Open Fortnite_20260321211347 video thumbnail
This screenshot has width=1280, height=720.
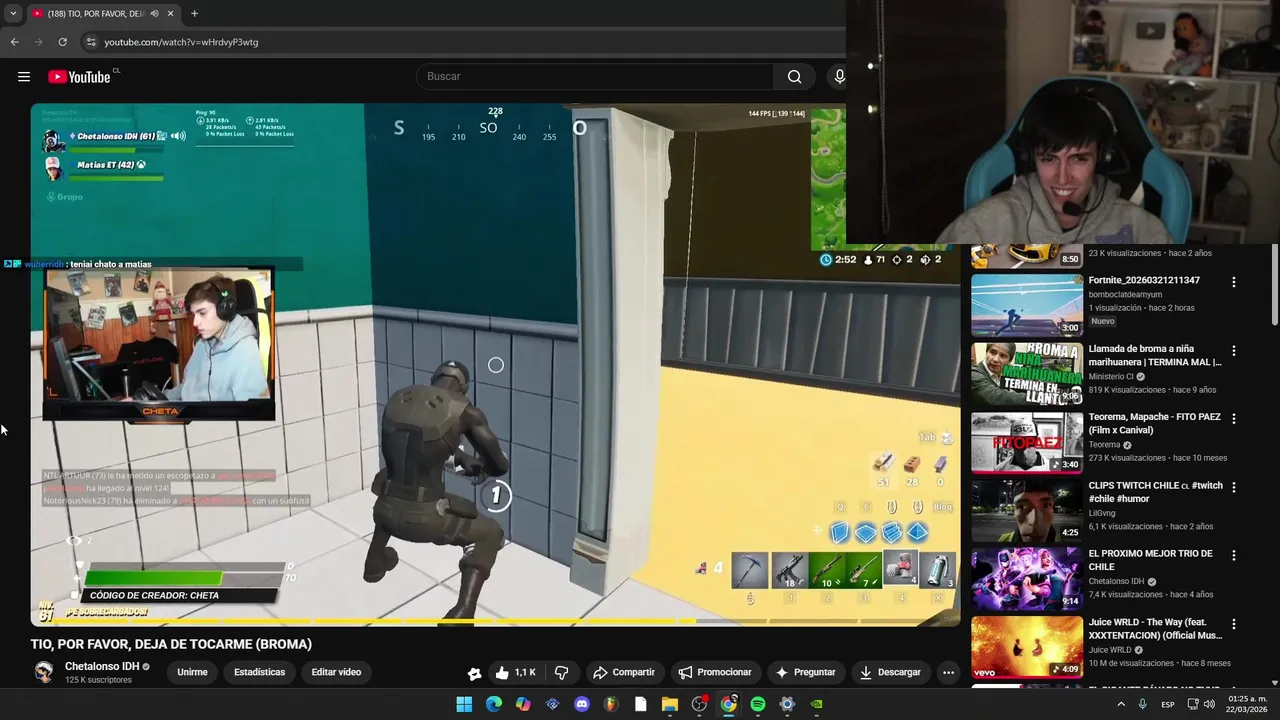tap(1027, 306)
